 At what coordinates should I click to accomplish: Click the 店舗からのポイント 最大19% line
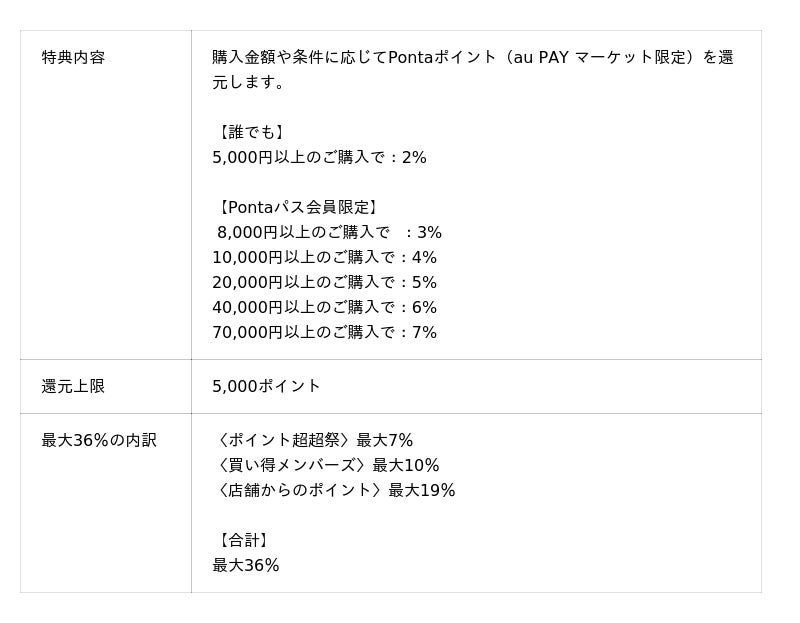[334, 490]
